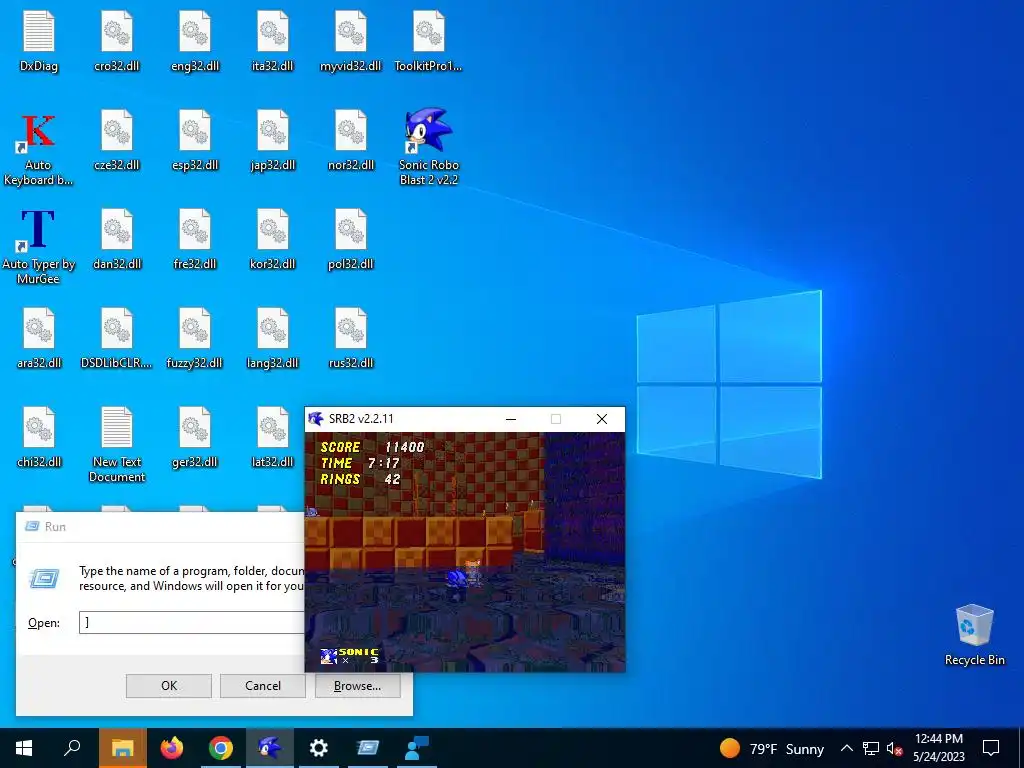Image resolution: width=1024 pixels, height=768 pixels.
Task: Open the Windows Start menu
Action: (24, 748)
